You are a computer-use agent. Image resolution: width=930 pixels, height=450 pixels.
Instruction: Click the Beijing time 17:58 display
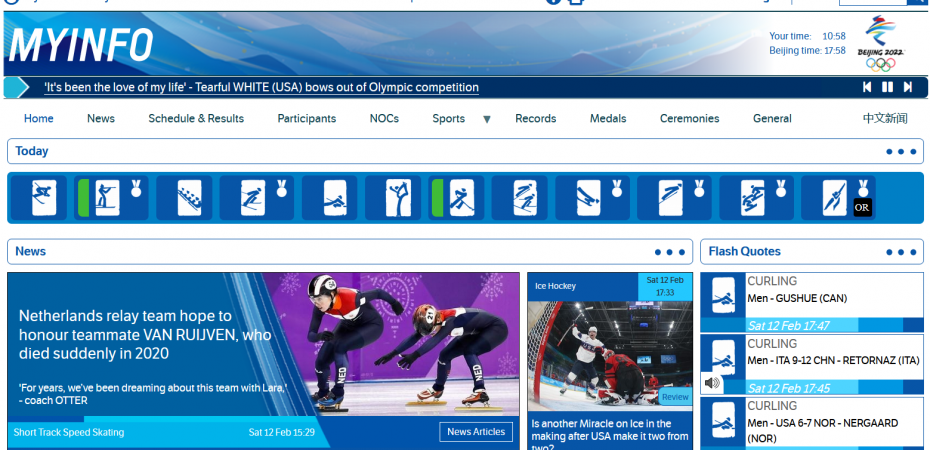(807, 51)
